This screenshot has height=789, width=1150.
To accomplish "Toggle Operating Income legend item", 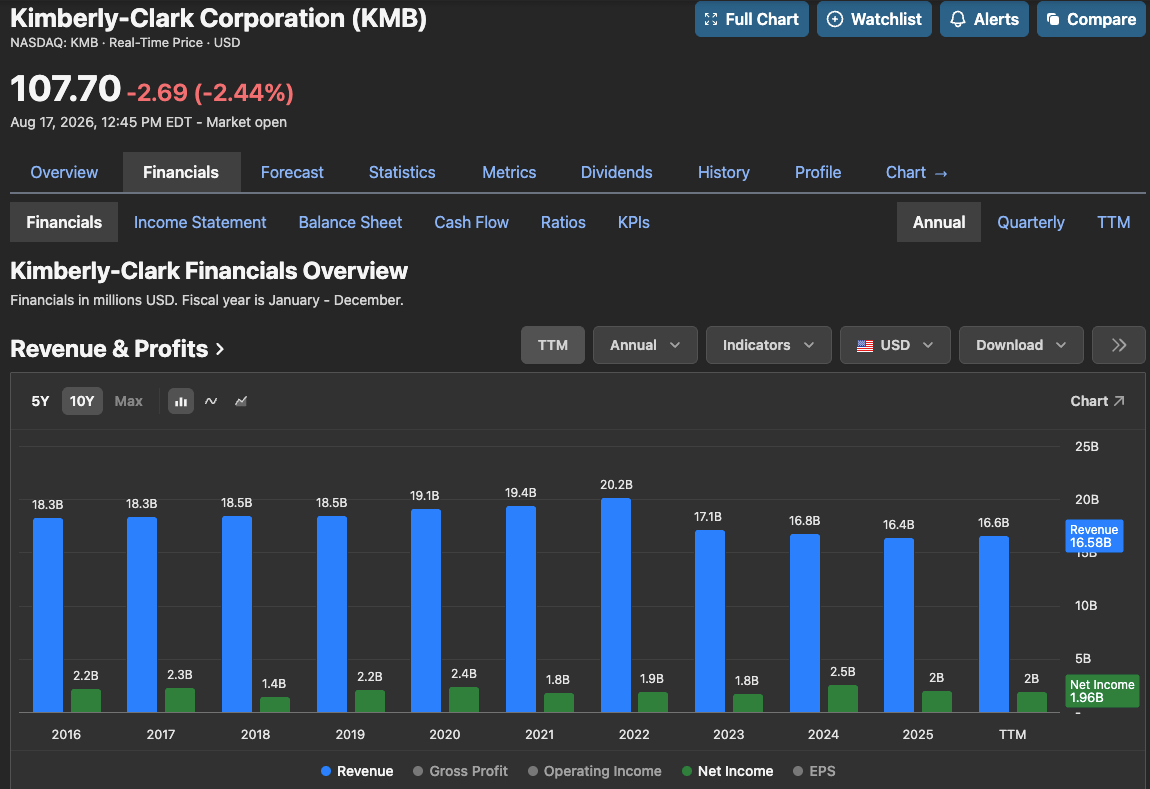I will click(x=595, y=771).
